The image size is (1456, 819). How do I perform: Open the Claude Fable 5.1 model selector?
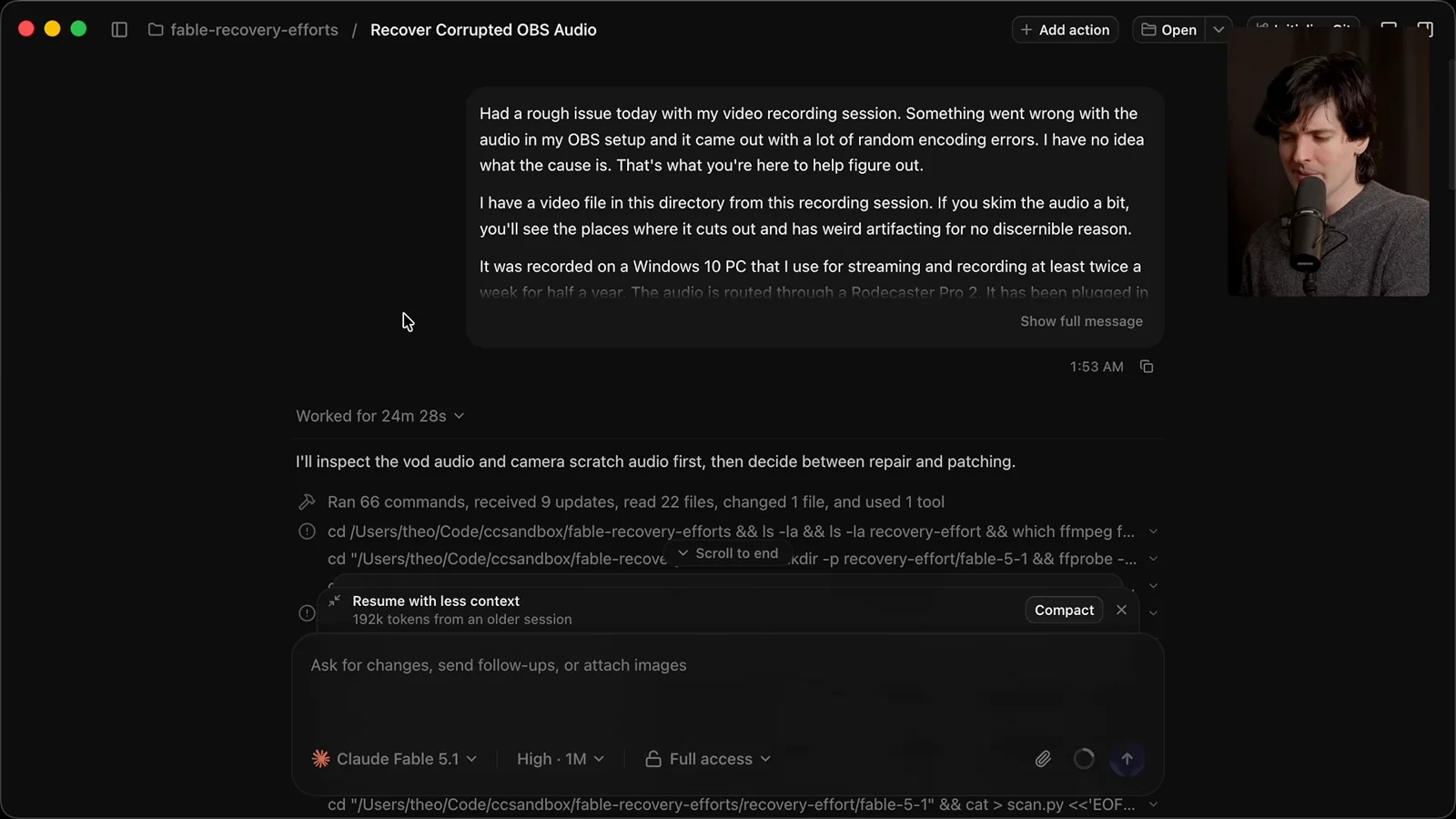tap(394, 759)
